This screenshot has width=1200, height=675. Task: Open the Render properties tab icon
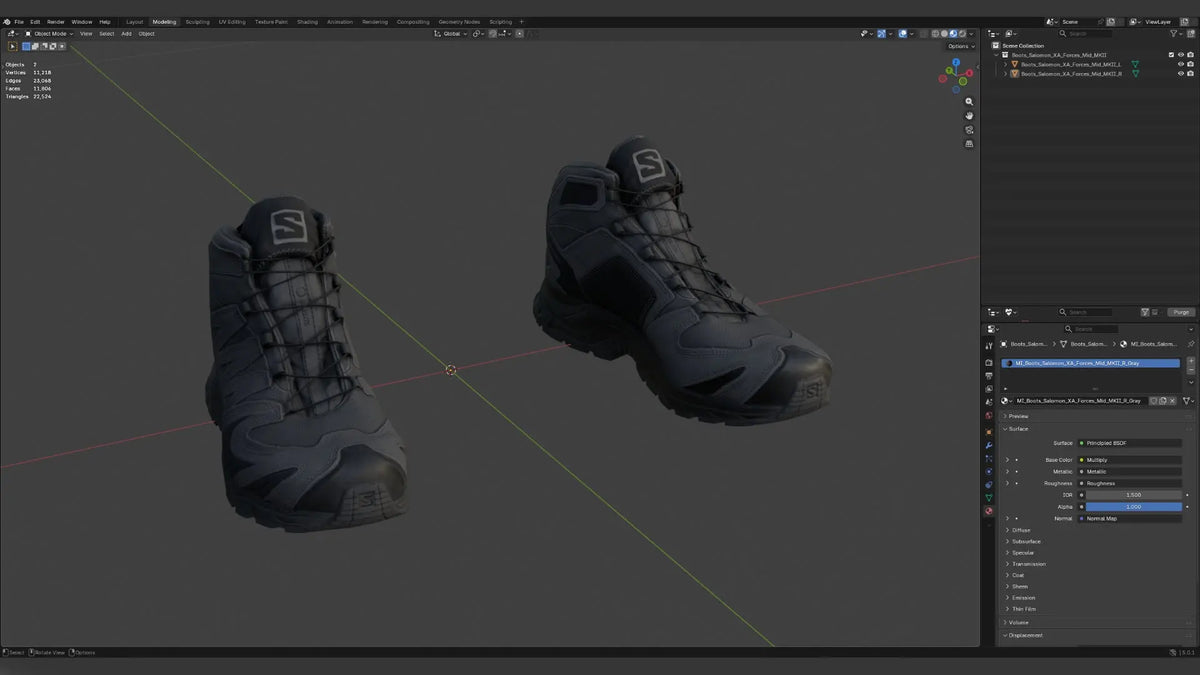pos(989,363)
